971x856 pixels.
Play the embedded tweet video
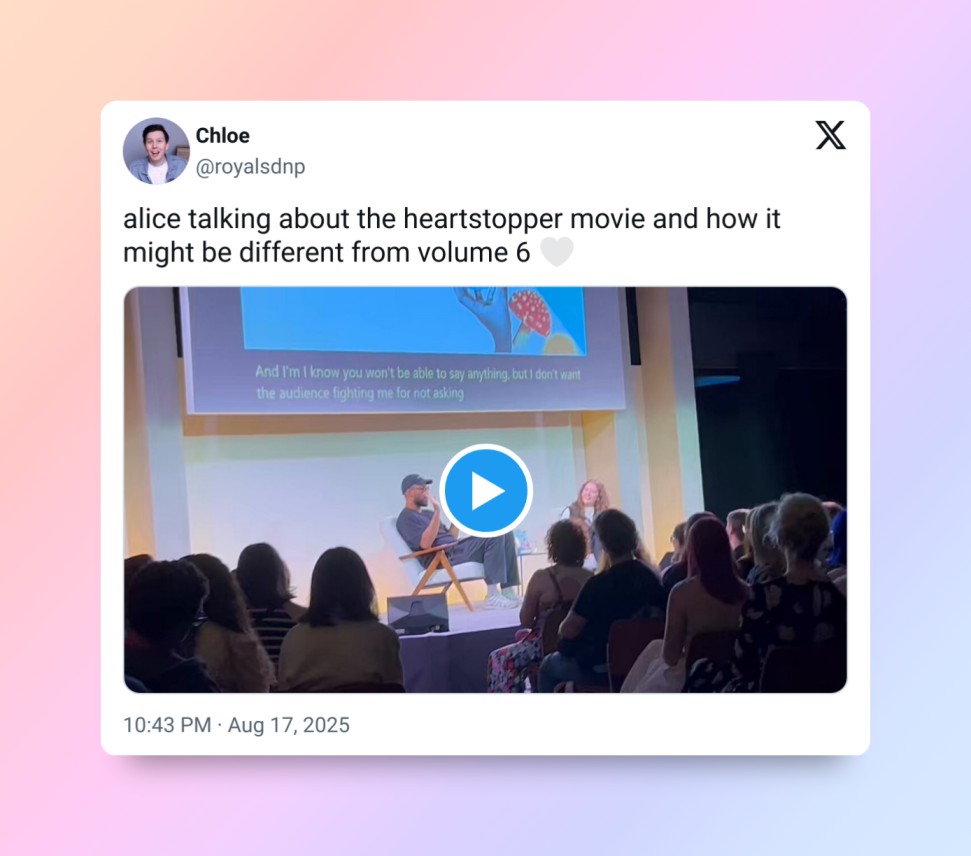pyautogui.click(x=486, y=491)
